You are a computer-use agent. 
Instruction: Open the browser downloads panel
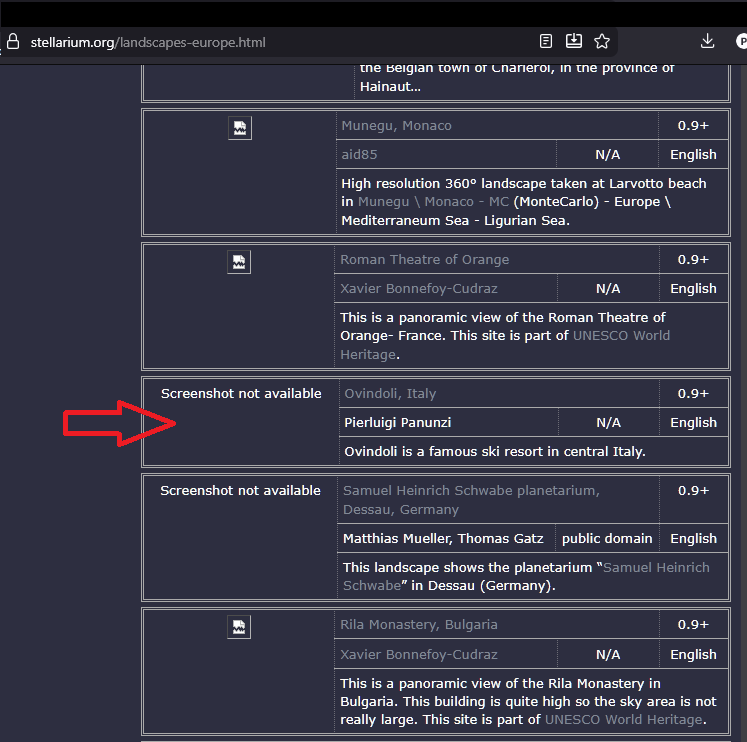tap(707, 41)
